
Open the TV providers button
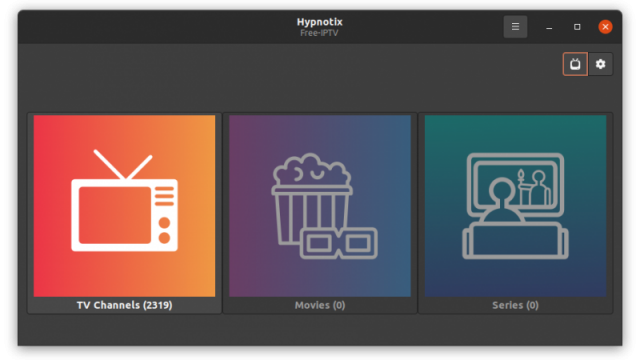pos(575,64)
